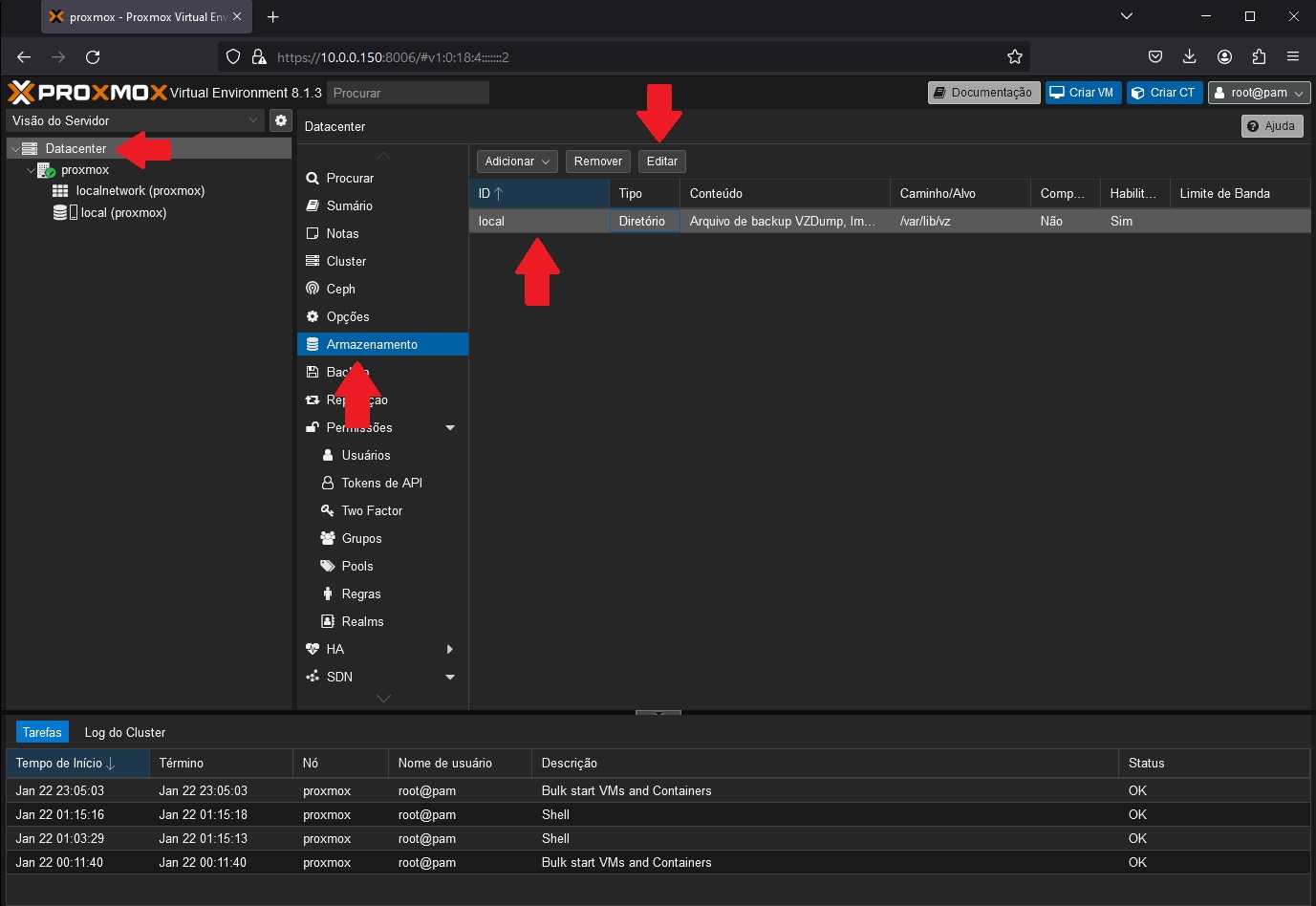Collapse the SDN submenu arrow
This screenshot has height=906, width=1316.
(450, 677)
